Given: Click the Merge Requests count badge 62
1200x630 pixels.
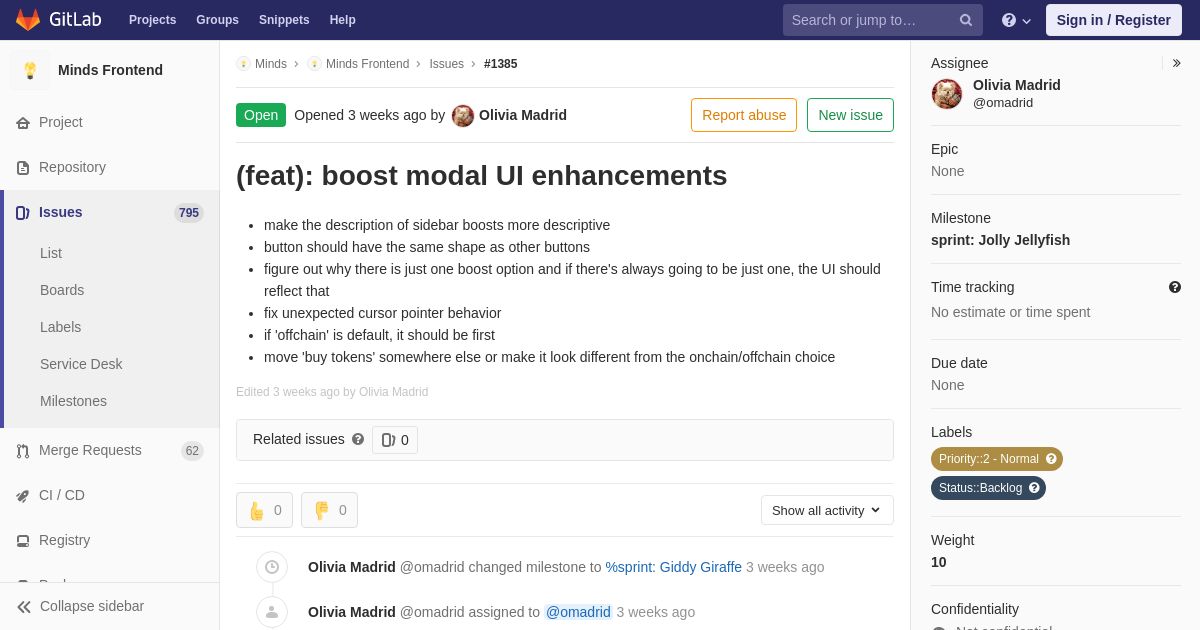Looking at the screenshot, I should (x=192, y=451).
